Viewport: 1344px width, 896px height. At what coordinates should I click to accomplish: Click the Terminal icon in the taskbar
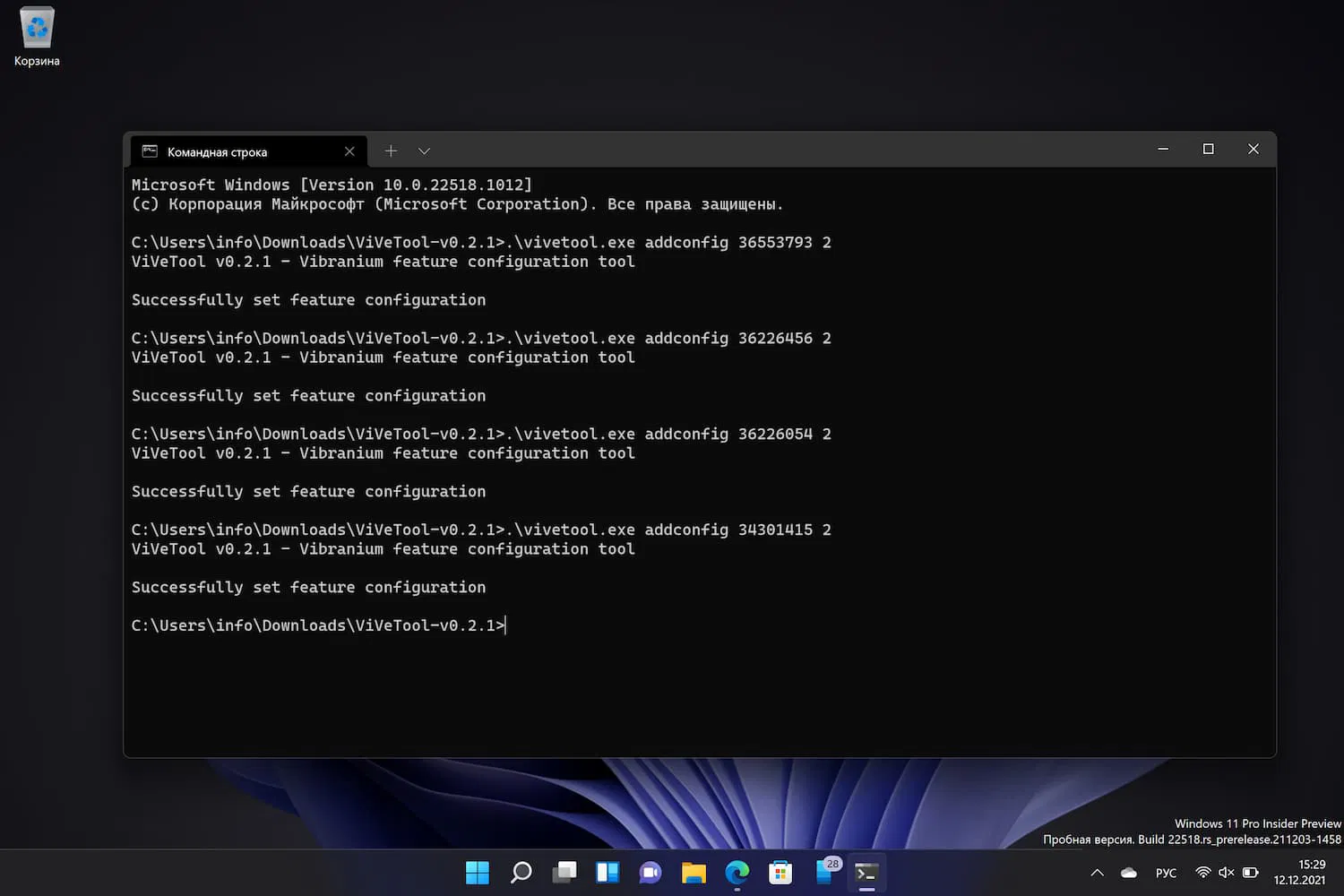click(866, 873)
